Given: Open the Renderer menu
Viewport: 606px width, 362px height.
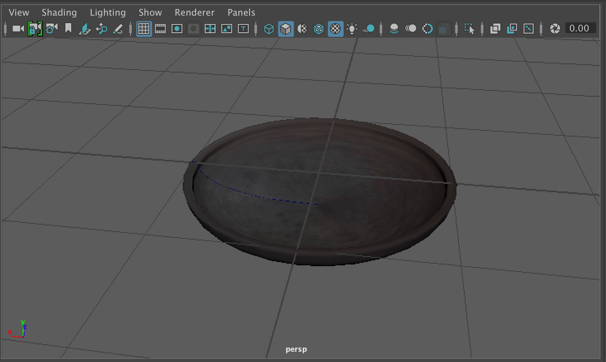Looking at the screenshot, I should coord(194,13).
